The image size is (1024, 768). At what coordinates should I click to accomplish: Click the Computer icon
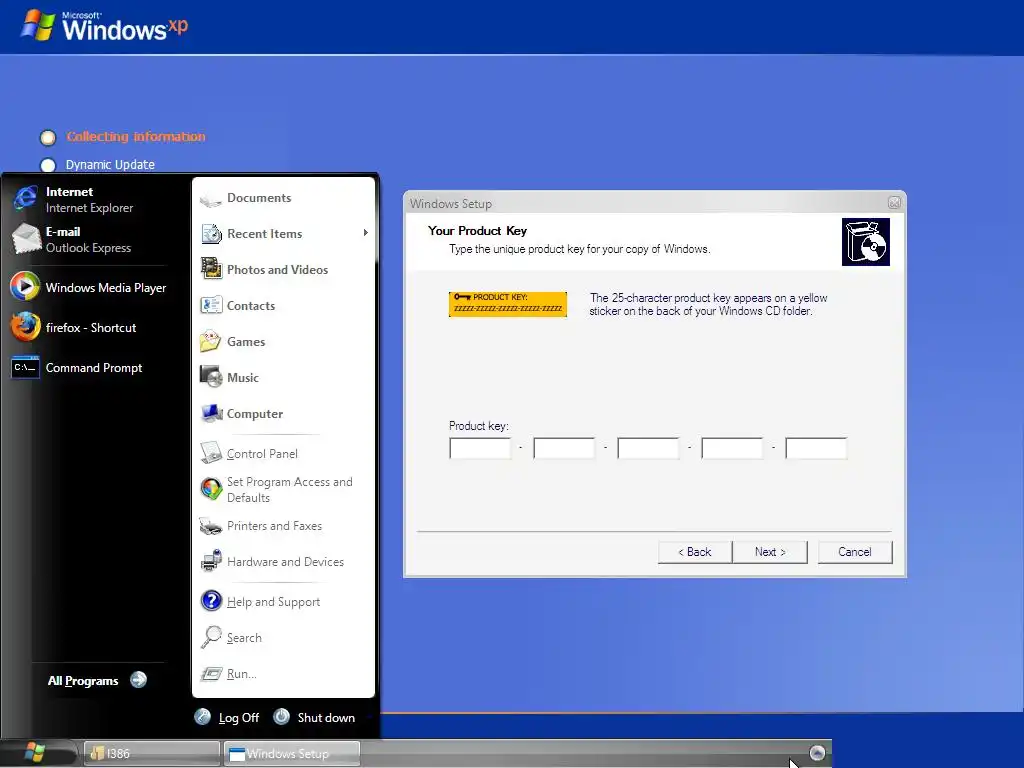tap(211, 413)
